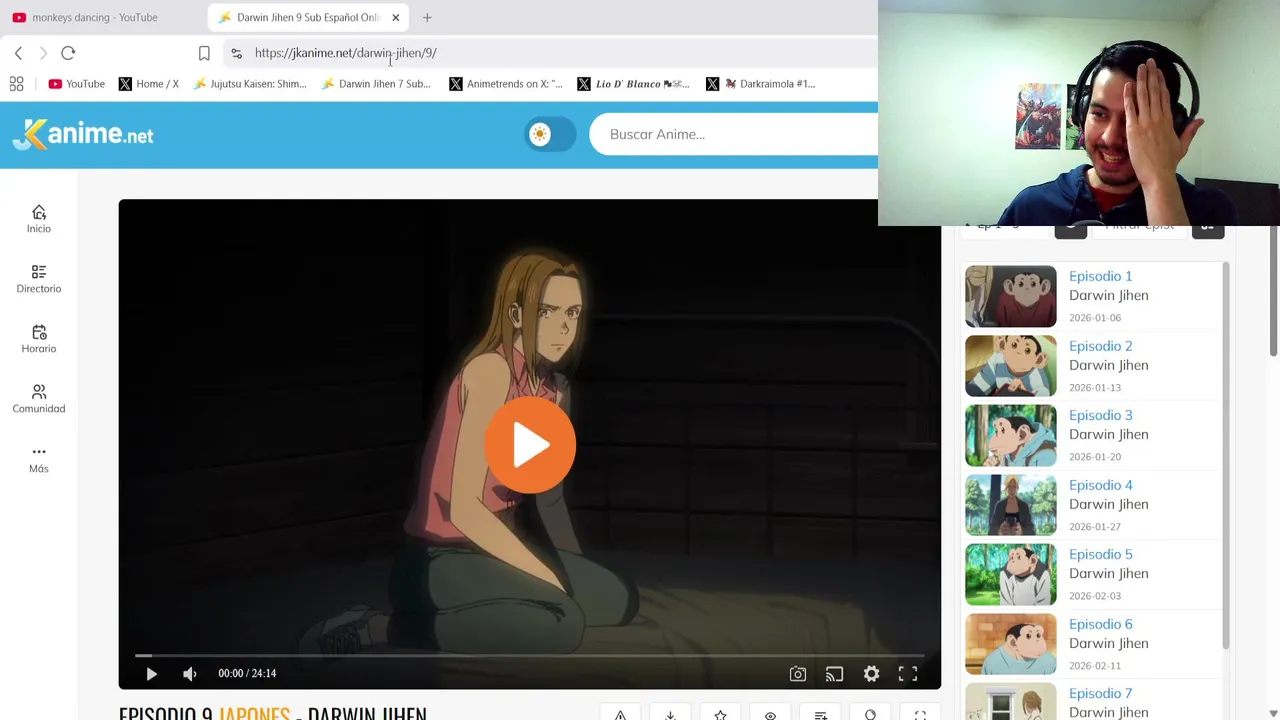Expand the Más menu in the sidebar
This screenshot has height=720, width=1280.
pos(39,459)
